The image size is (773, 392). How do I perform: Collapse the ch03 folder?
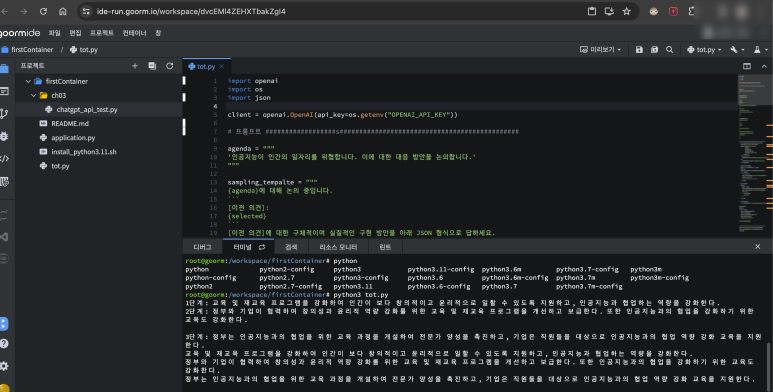coord(34,96)
